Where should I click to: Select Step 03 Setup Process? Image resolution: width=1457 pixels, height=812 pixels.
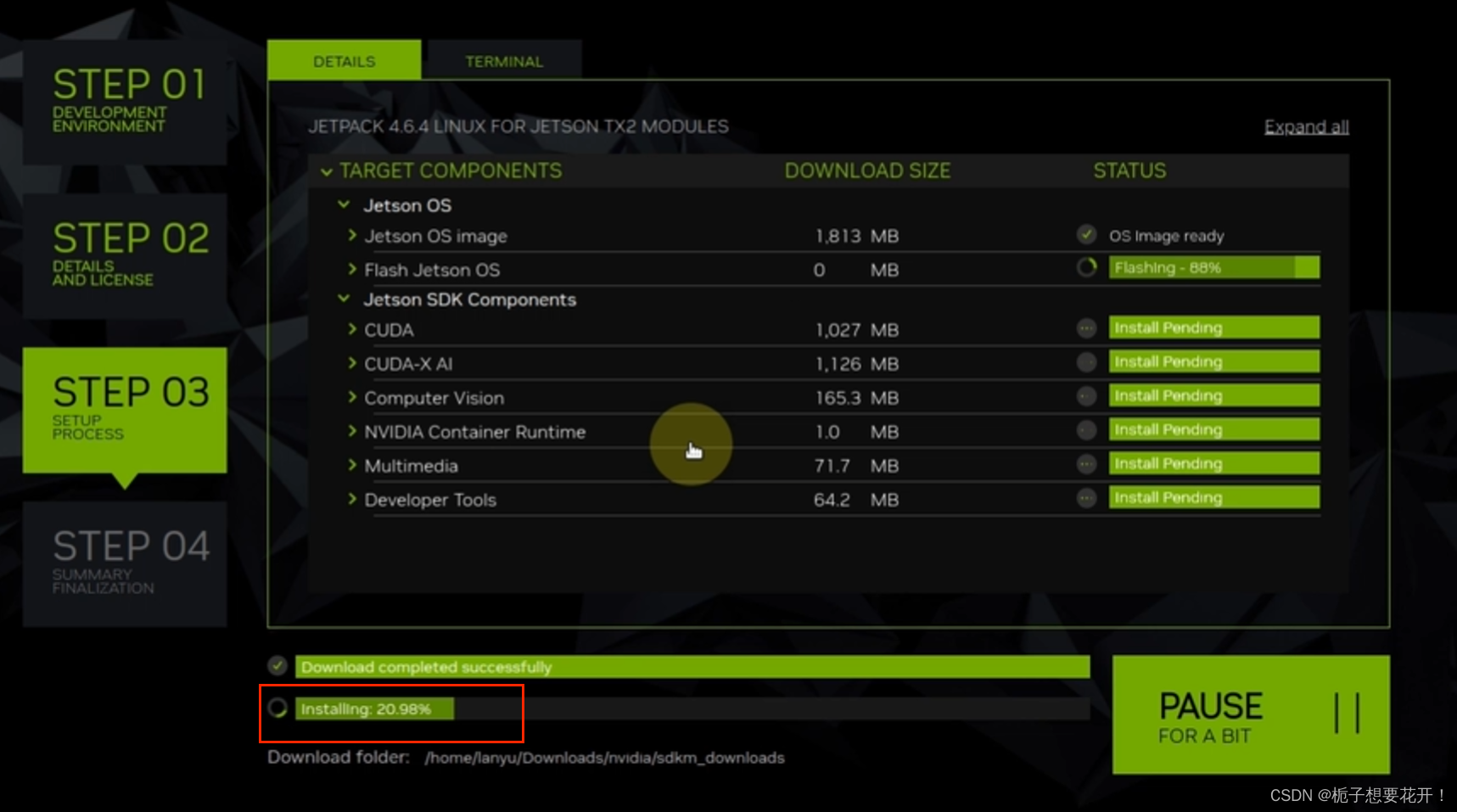[x=125, y=410]
